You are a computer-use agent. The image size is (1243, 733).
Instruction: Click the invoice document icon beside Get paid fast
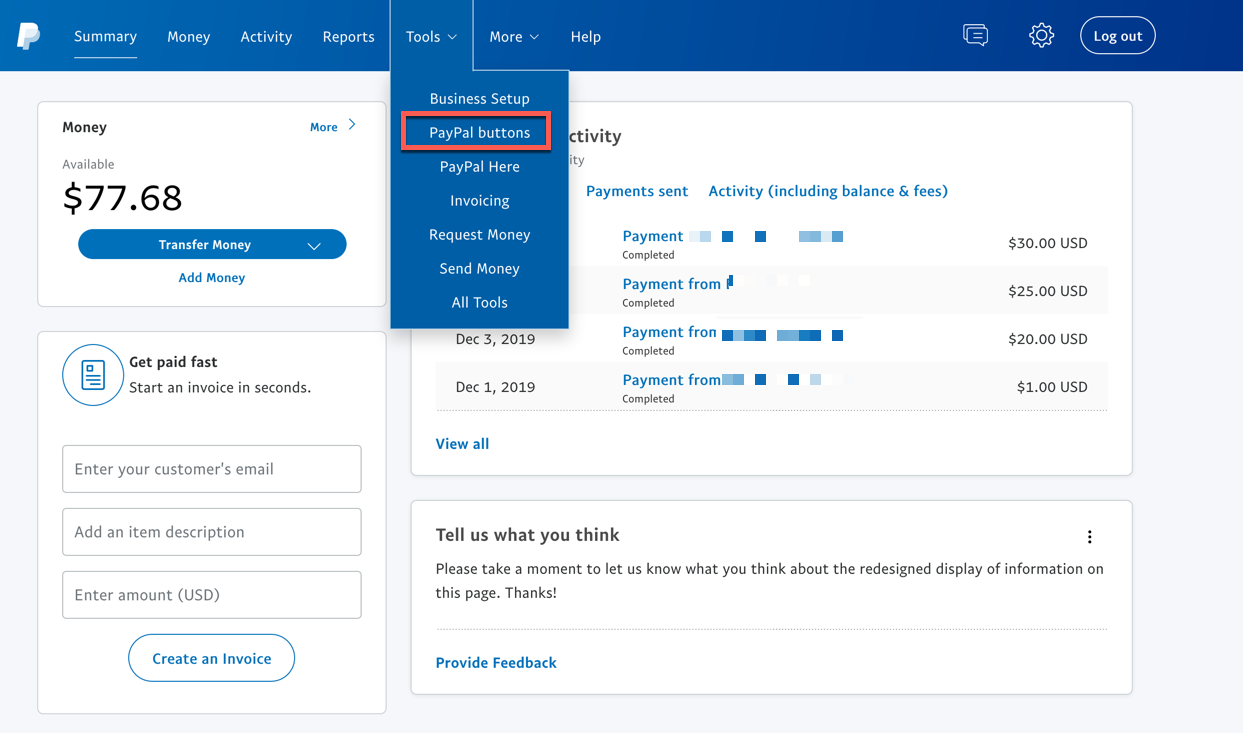93,374
